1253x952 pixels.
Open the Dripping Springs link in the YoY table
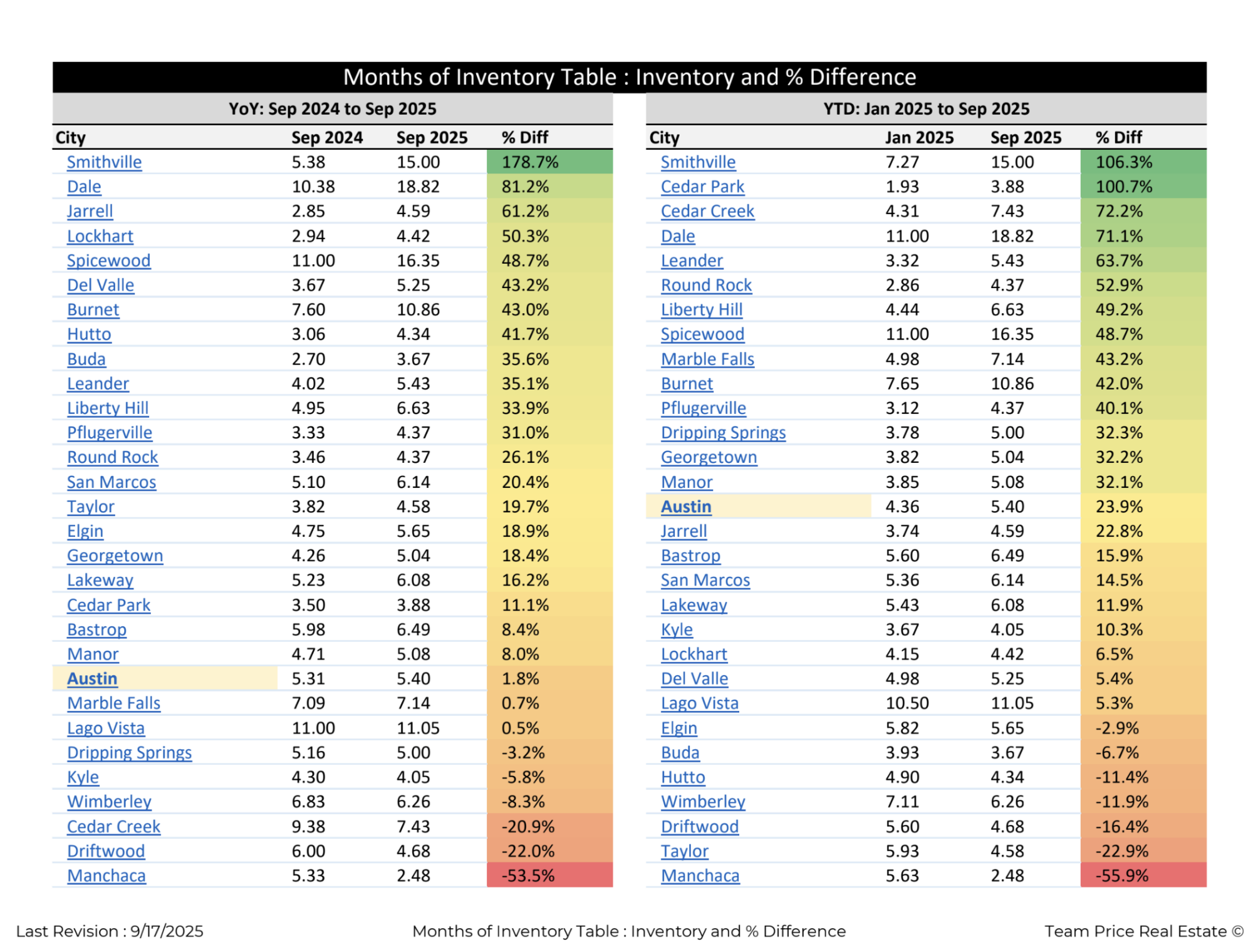click(129, 753)
